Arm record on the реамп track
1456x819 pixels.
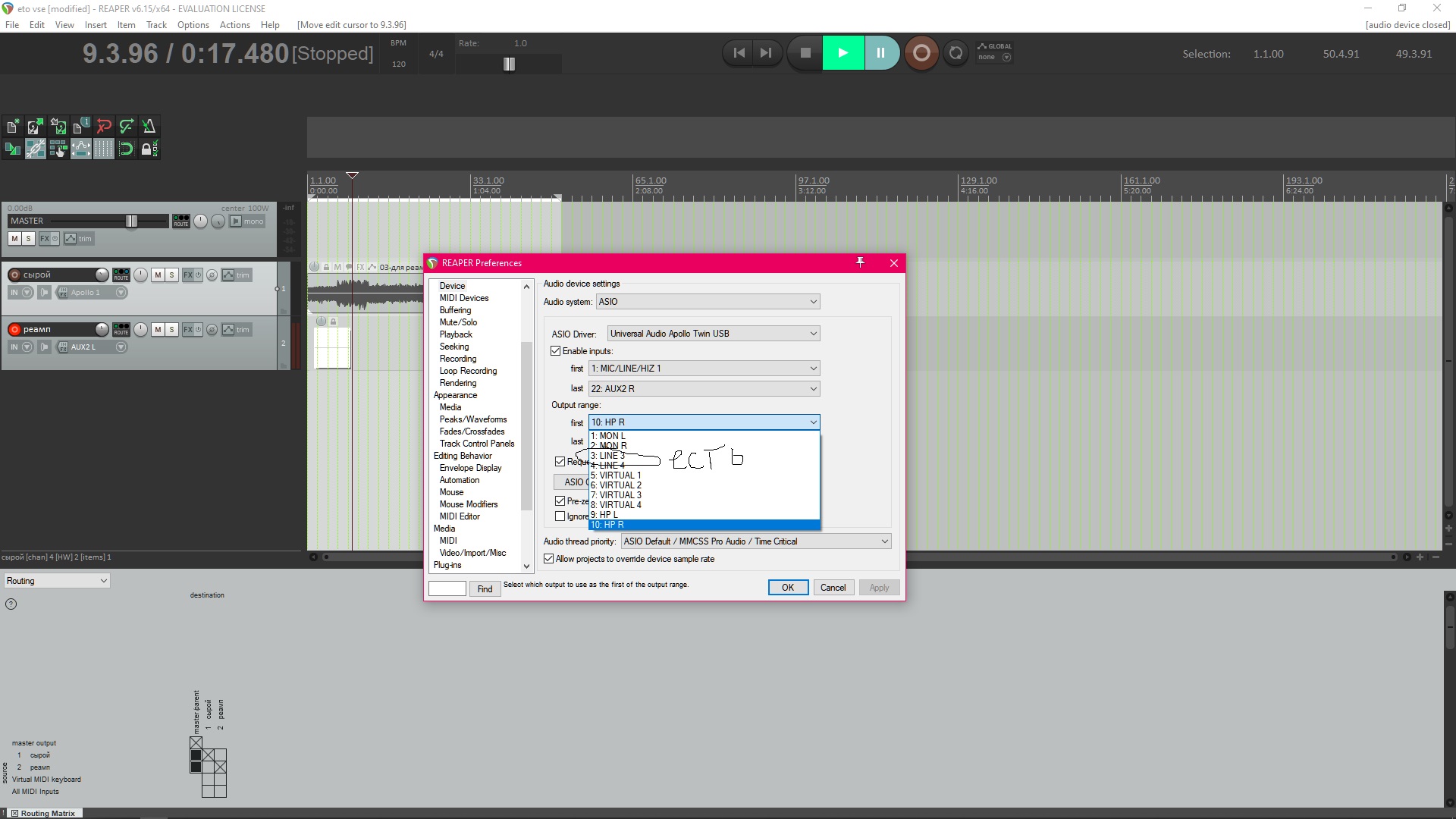[x=14, y=329]
